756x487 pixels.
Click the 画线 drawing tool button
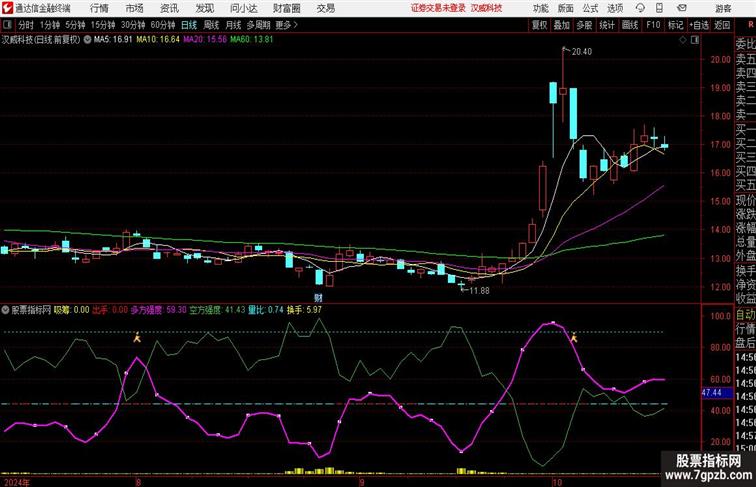(x=630, y=25)
